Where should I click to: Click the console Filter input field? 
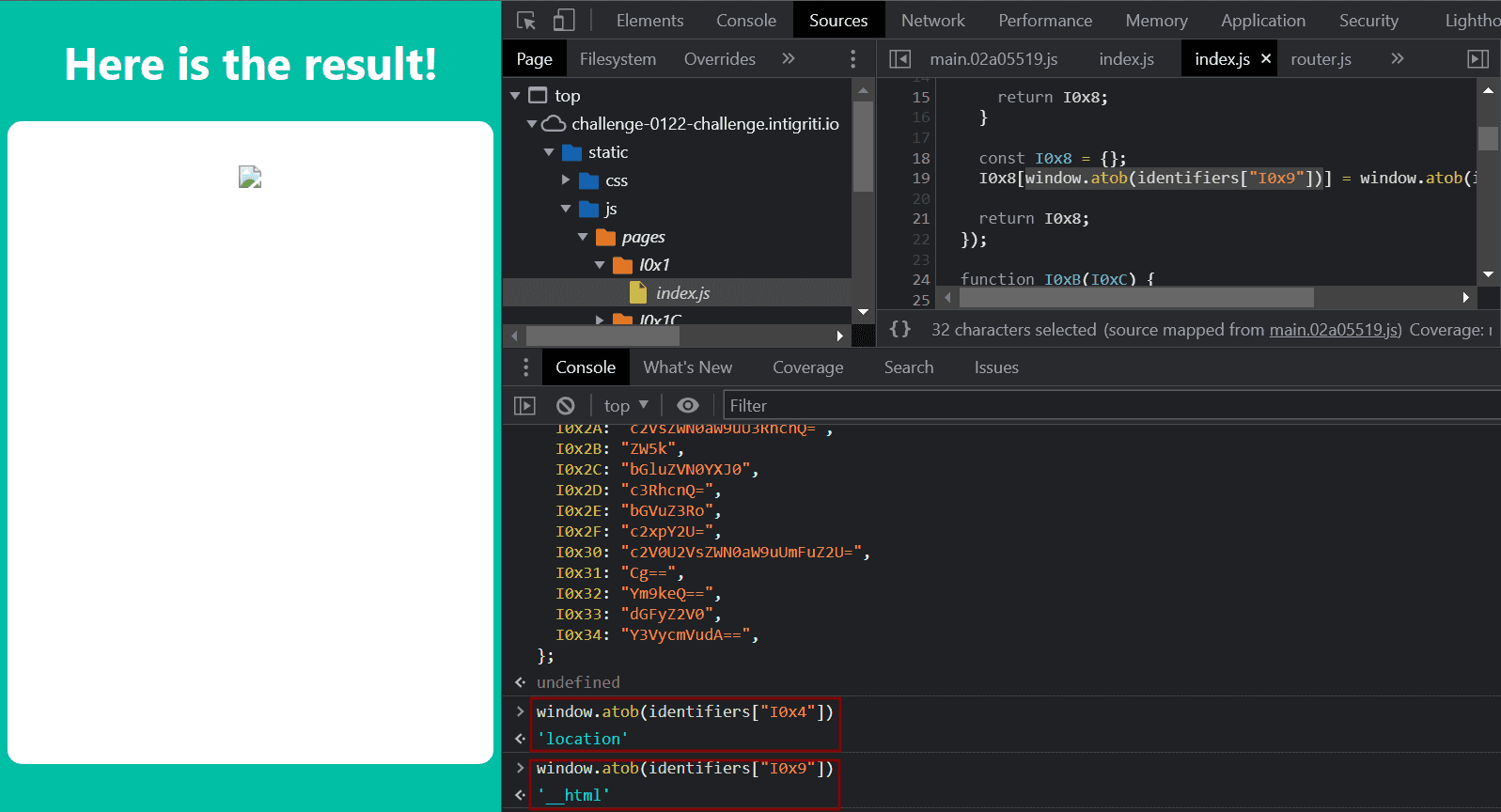(x=1109, y=405)
